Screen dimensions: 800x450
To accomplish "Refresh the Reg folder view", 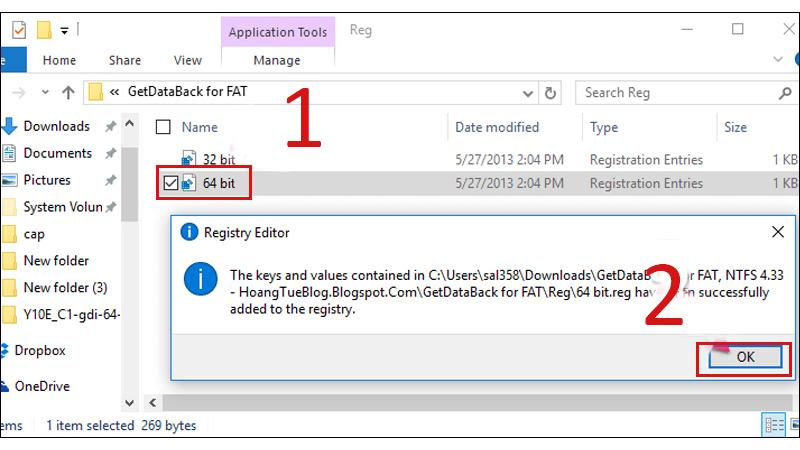I will point(550,93).
